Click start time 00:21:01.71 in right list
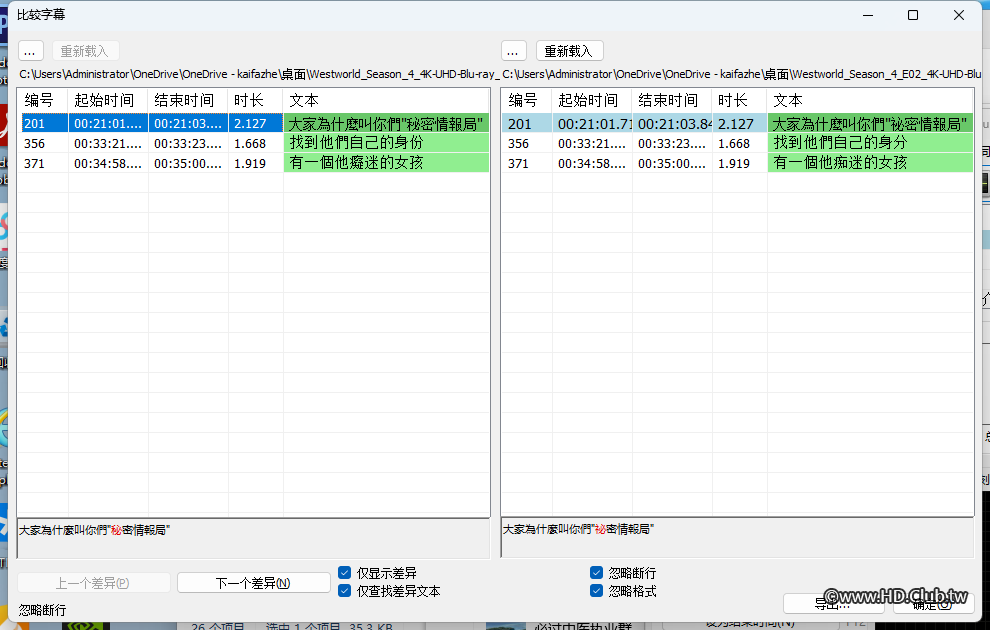This screenshot has width=990, height=630. (x=592, y=123)
